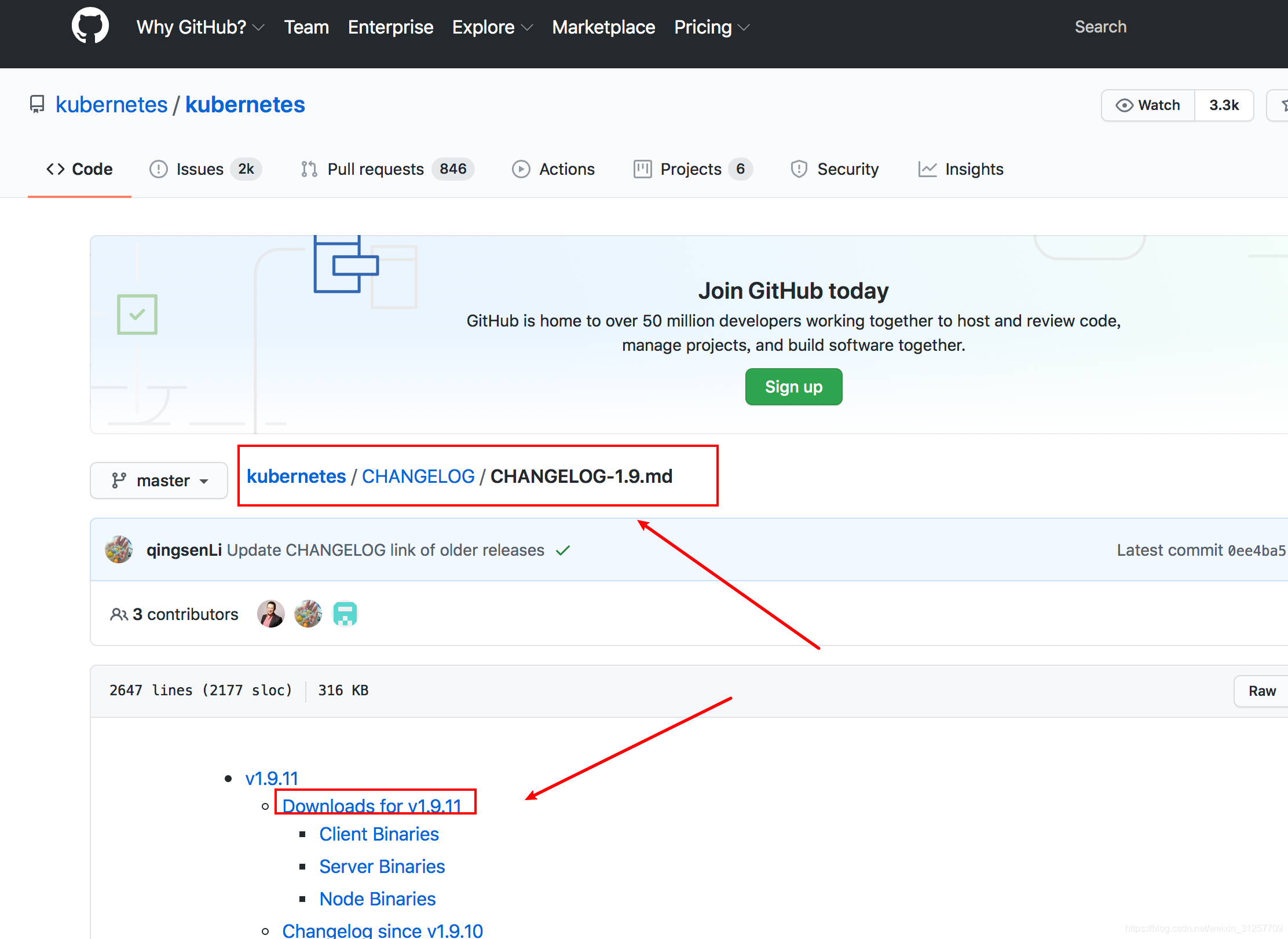1288x939 pixels.
Task: Click the 2647 lines (2177 sloc) text
Action: [201, 691]
